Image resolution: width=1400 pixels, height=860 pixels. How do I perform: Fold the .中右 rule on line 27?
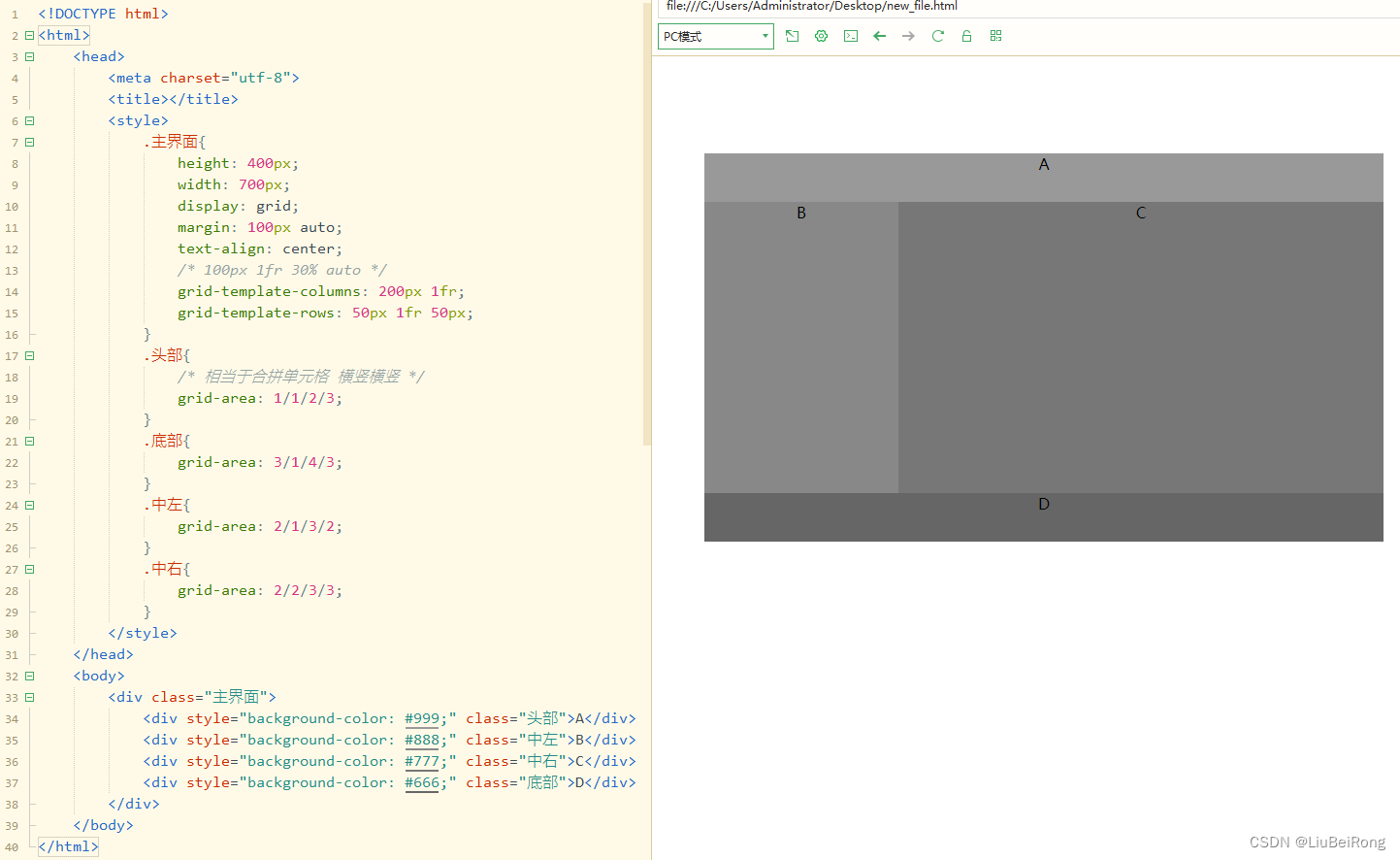[29, 569]
